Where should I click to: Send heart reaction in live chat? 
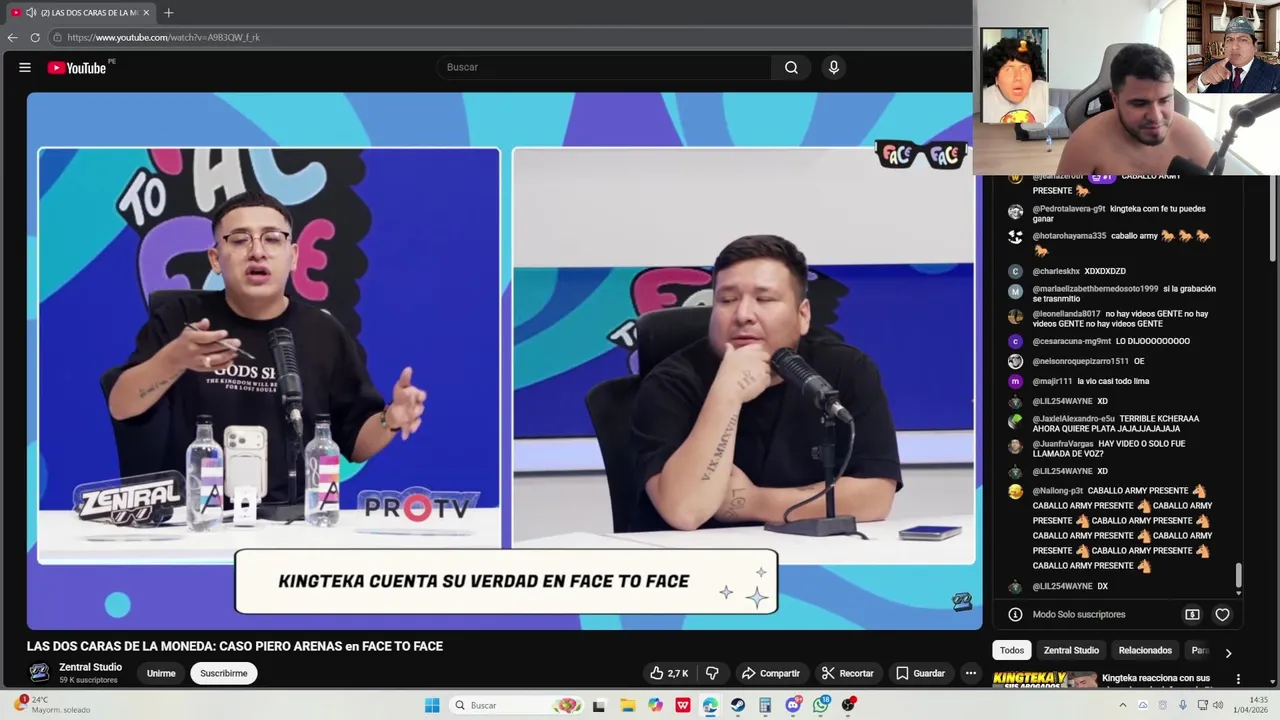point(1222,614)
